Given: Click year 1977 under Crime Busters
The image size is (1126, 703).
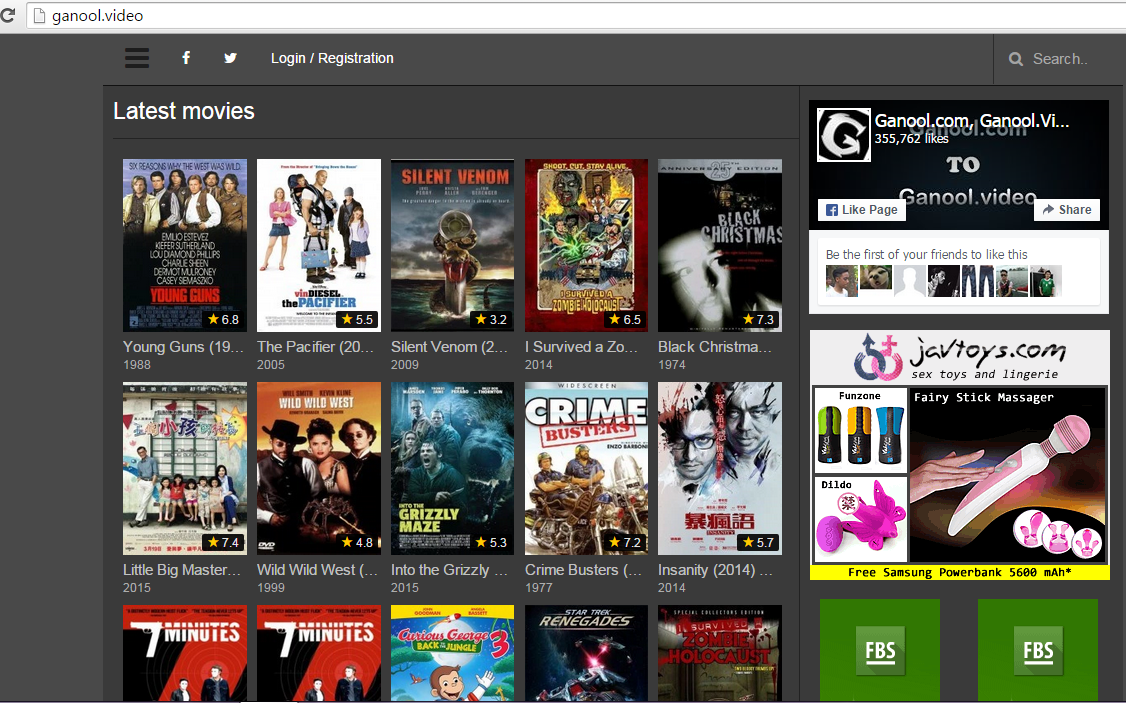Looking at the screenshot, I should click(539, 588).
